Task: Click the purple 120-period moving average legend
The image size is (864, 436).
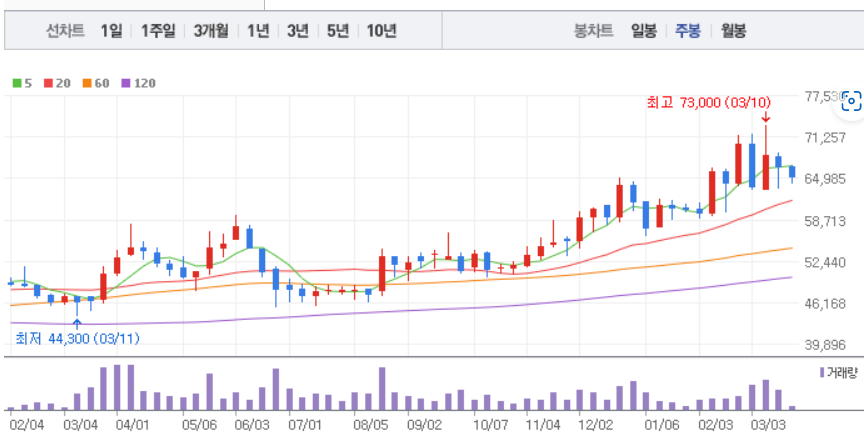Action: point(138,83)
